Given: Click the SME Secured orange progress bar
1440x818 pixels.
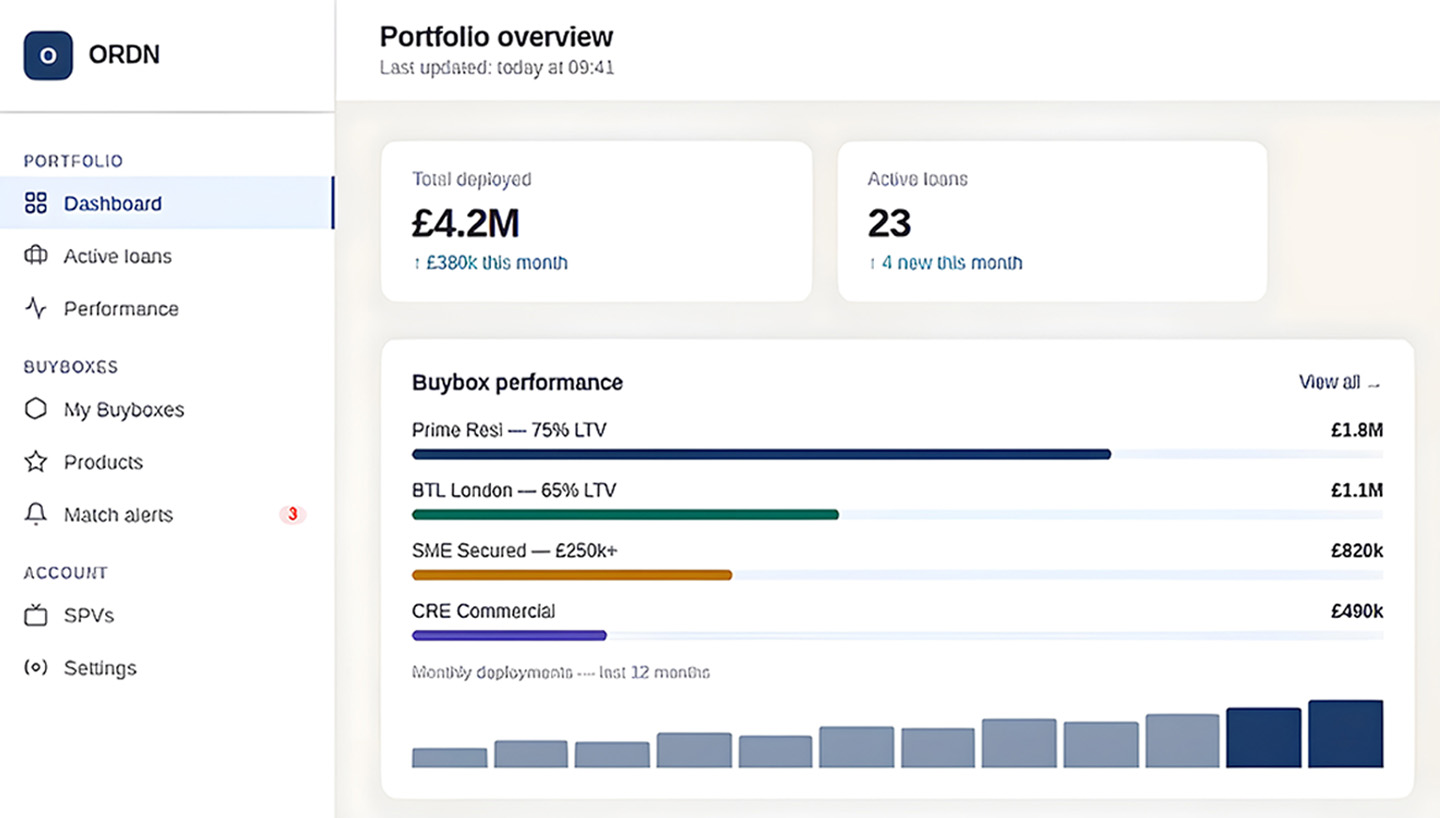Looking at the screenshot, I should click(572, 575).
